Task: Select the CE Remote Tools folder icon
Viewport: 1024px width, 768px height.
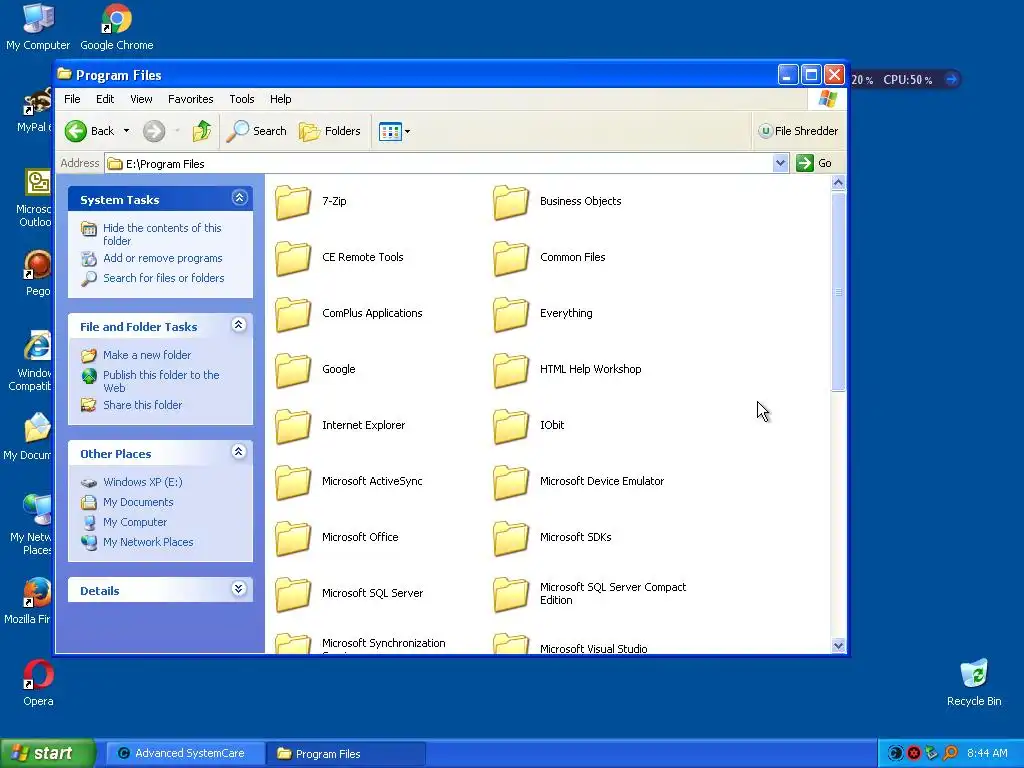Action: click(293, 258)
